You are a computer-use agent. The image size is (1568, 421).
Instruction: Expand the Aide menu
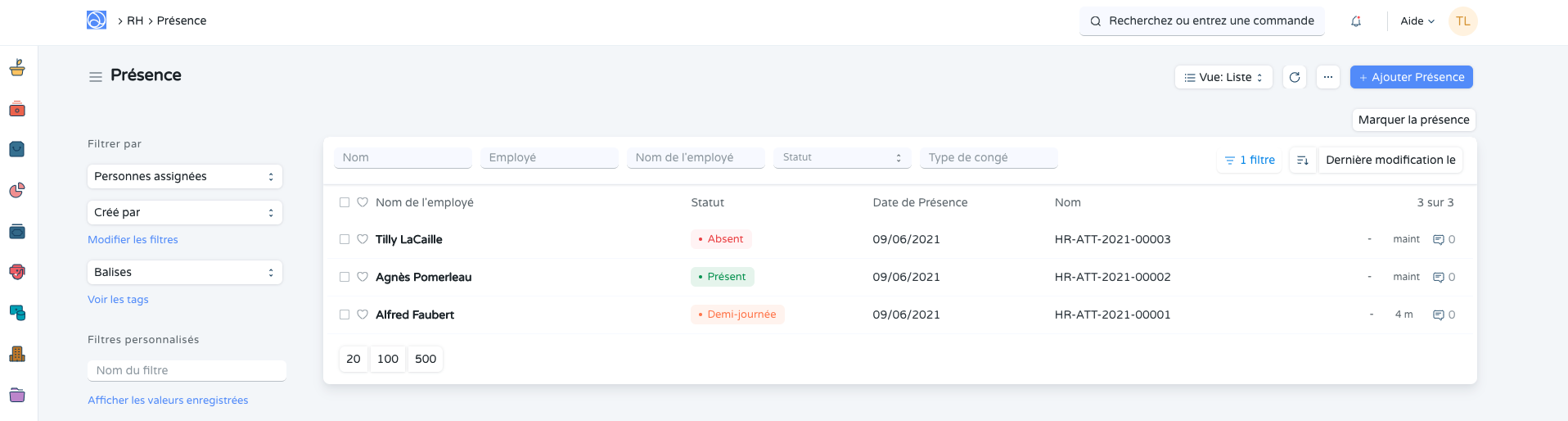point(1417,21)
